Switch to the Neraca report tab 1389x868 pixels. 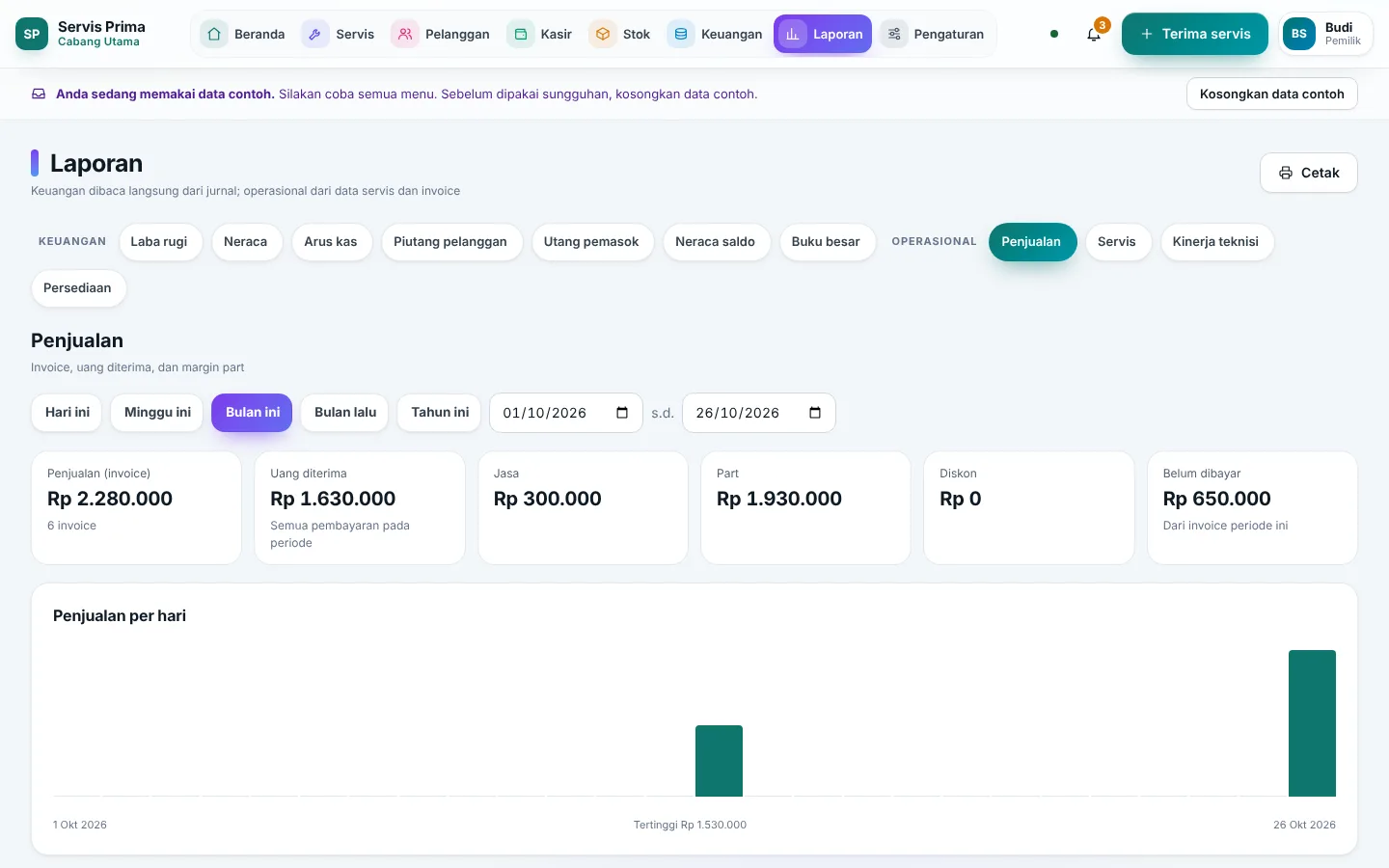point(245,241)
